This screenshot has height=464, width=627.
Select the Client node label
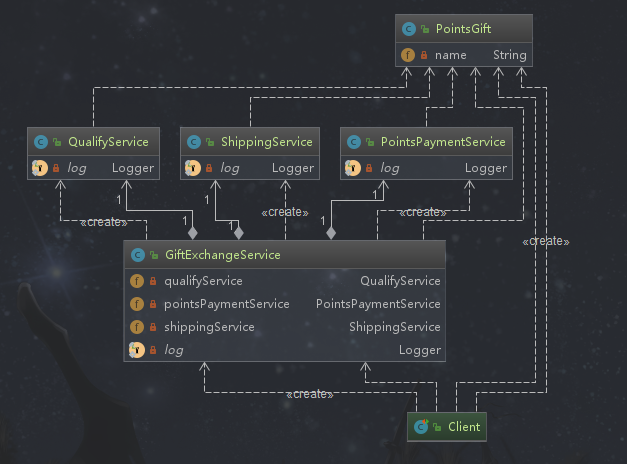click(463, 426)
